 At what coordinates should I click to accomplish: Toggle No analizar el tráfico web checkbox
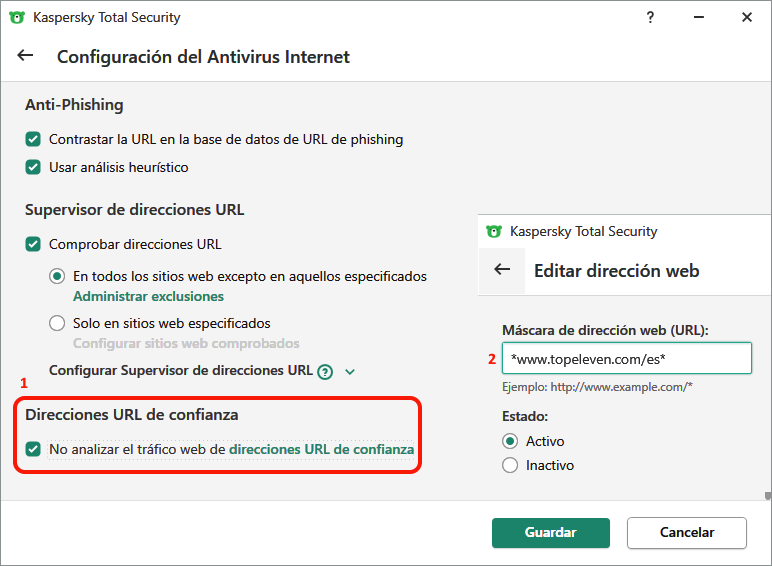click(x=33, y=450)
